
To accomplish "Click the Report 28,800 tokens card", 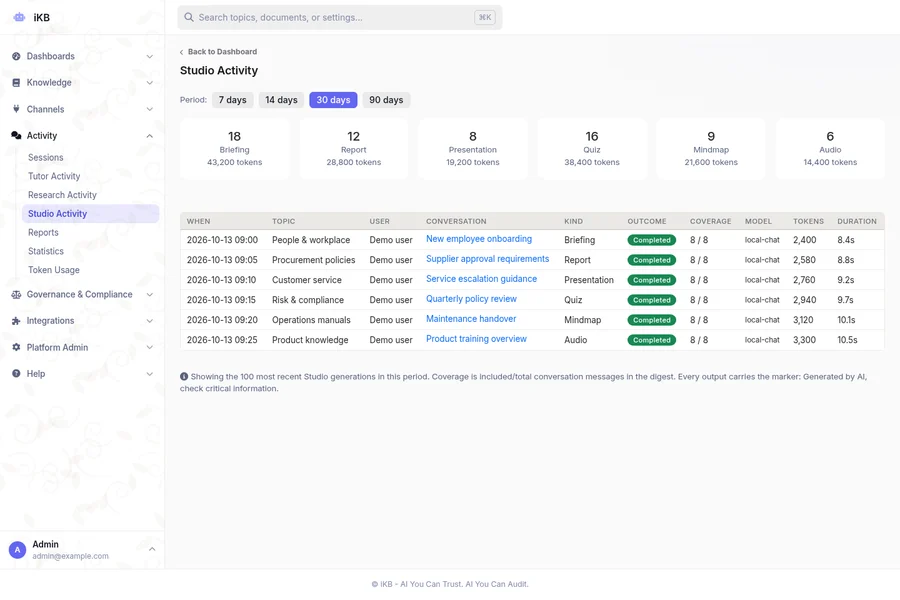I will 354,149.
